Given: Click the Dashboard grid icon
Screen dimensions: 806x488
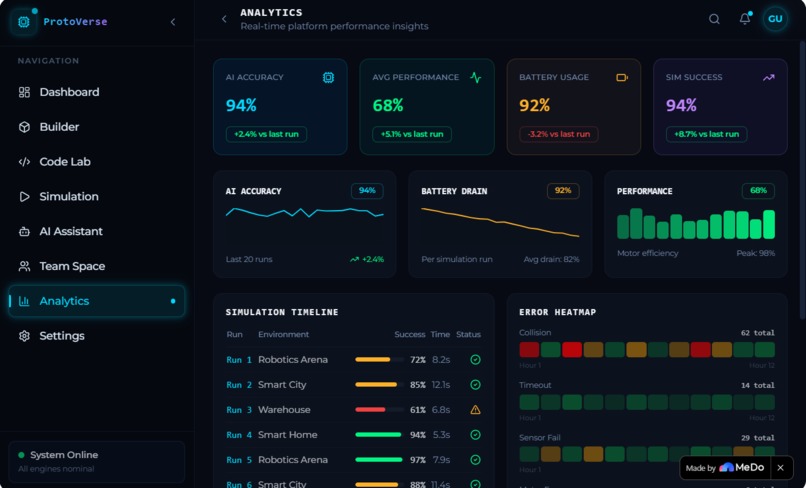Looking at the screenshot, I should [x=24, y=92].
